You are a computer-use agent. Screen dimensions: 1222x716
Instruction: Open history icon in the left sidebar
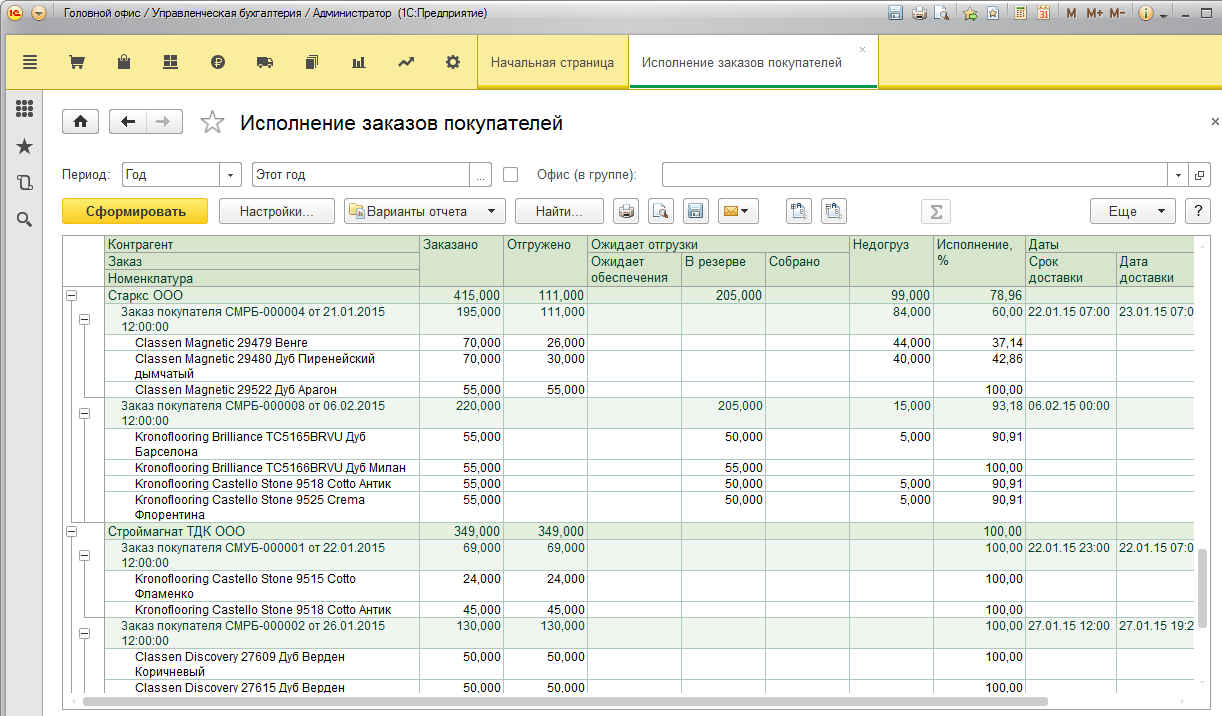tap(25, 182)
